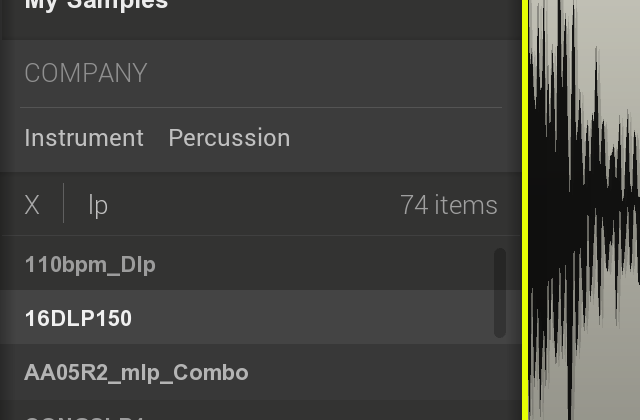Click the empty tag row after Percussion
Image resolution: width=640 pixels, height=420 pixels.
(x=404, y=138)
